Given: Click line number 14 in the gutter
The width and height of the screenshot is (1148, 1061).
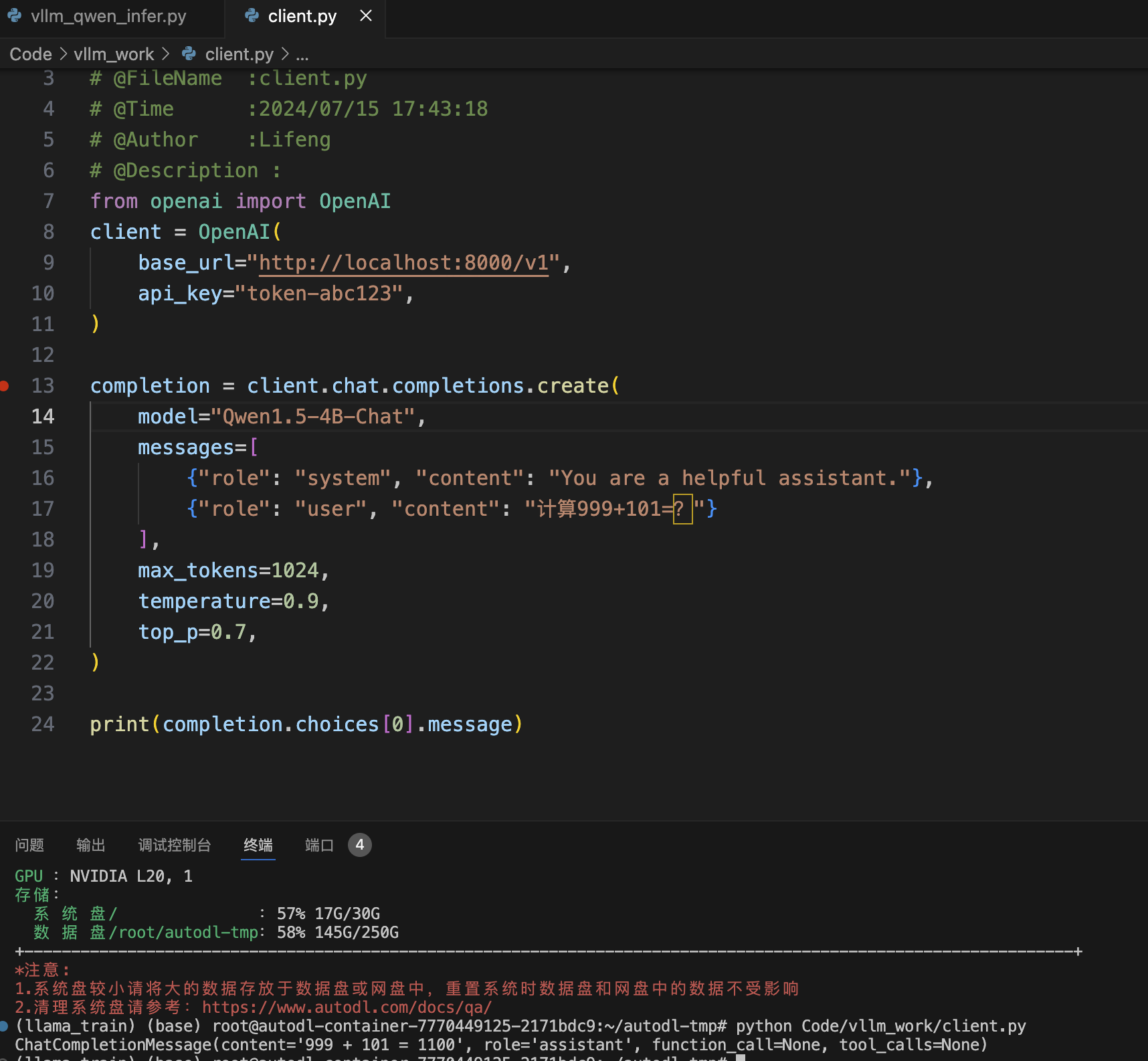Looking at the screenshot, I should [x=43, y=416].
